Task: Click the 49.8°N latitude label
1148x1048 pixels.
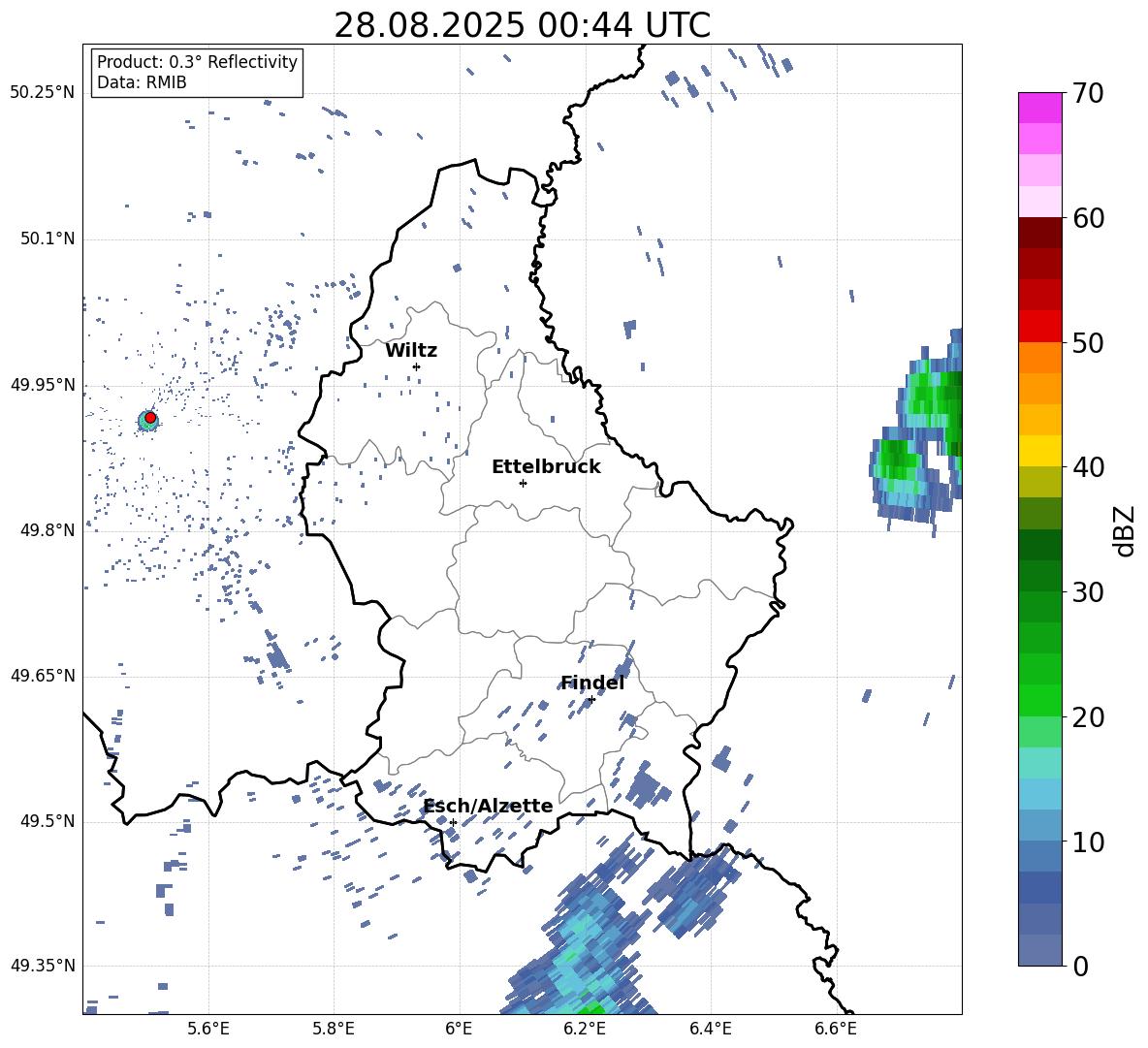Action: (x=48, y=530)
